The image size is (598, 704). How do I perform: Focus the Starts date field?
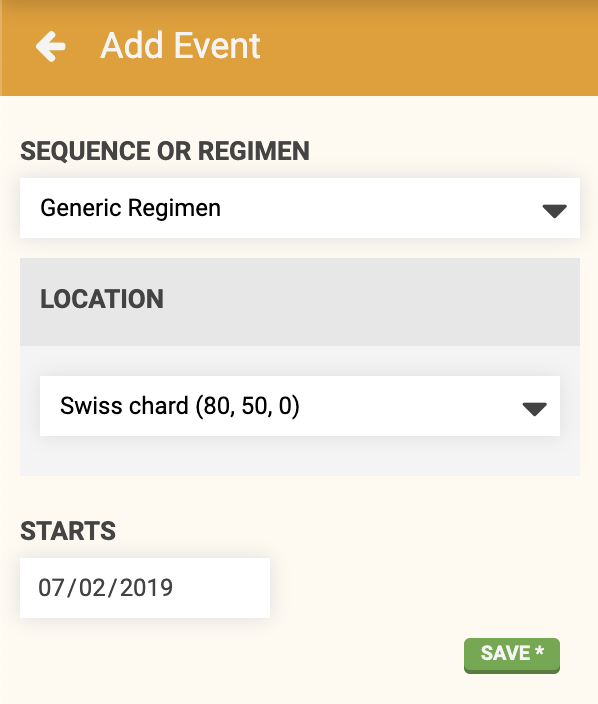click(145, 588)
